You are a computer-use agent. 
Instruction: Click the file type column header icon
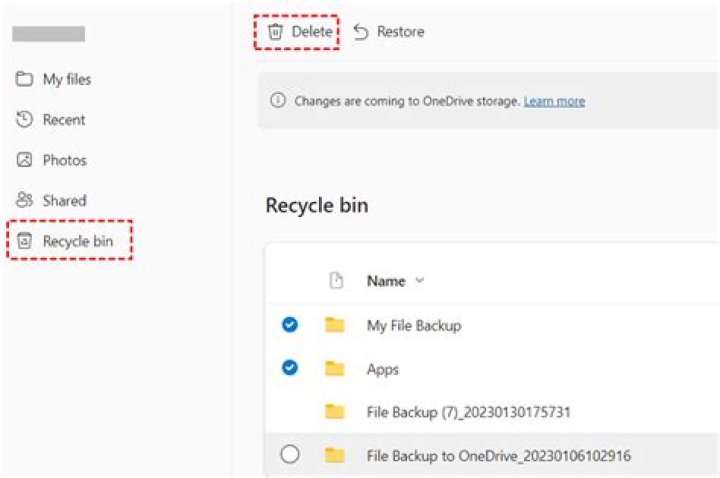[337, 282]
